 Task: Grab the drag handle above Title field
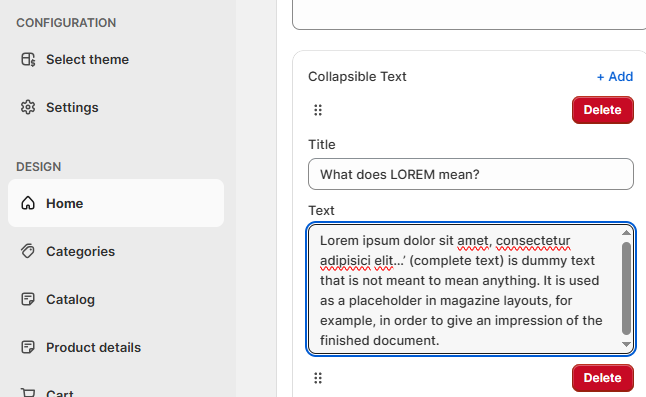click(x=318, y=110)
